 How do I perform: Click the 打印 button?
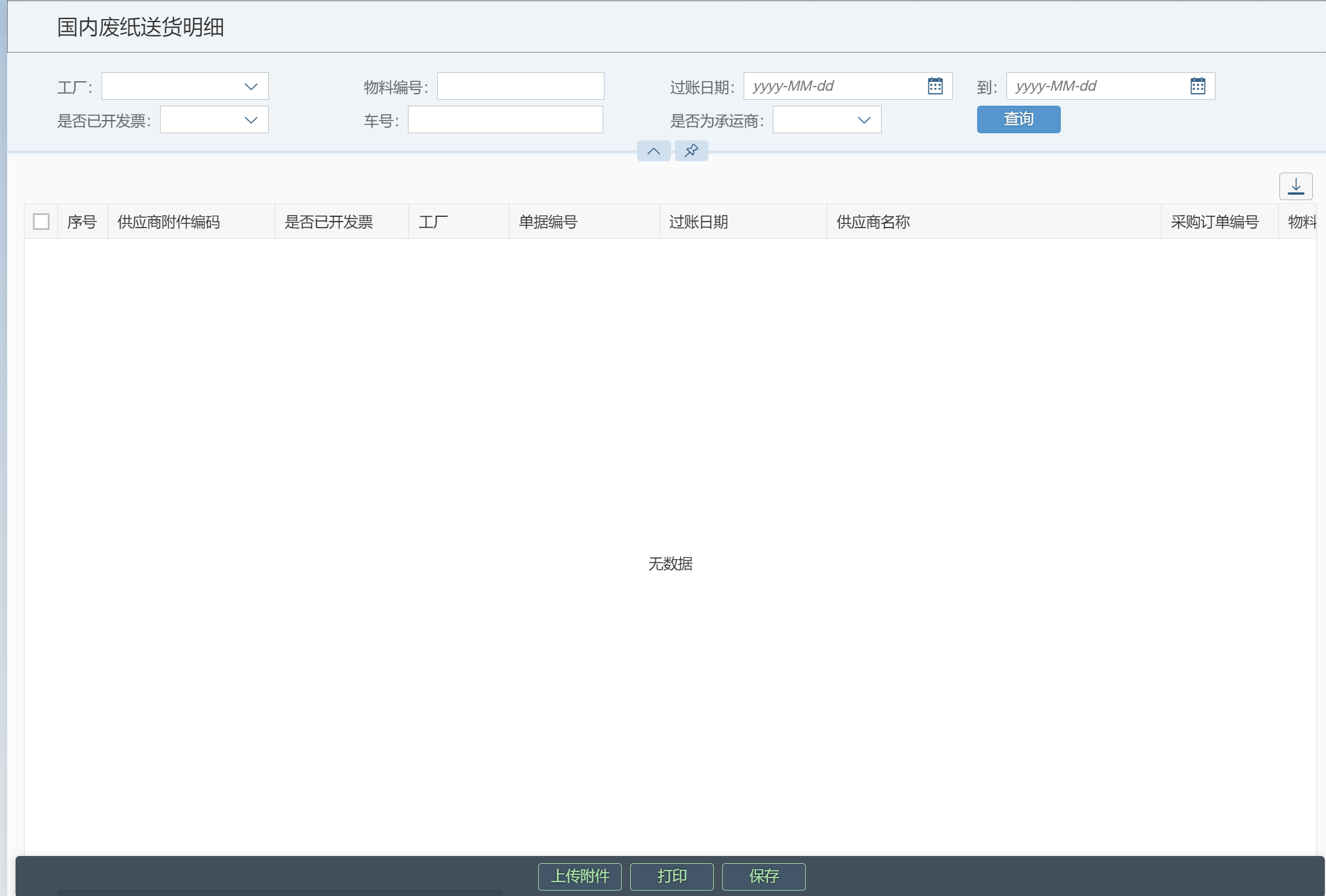(x=672, y=876)
